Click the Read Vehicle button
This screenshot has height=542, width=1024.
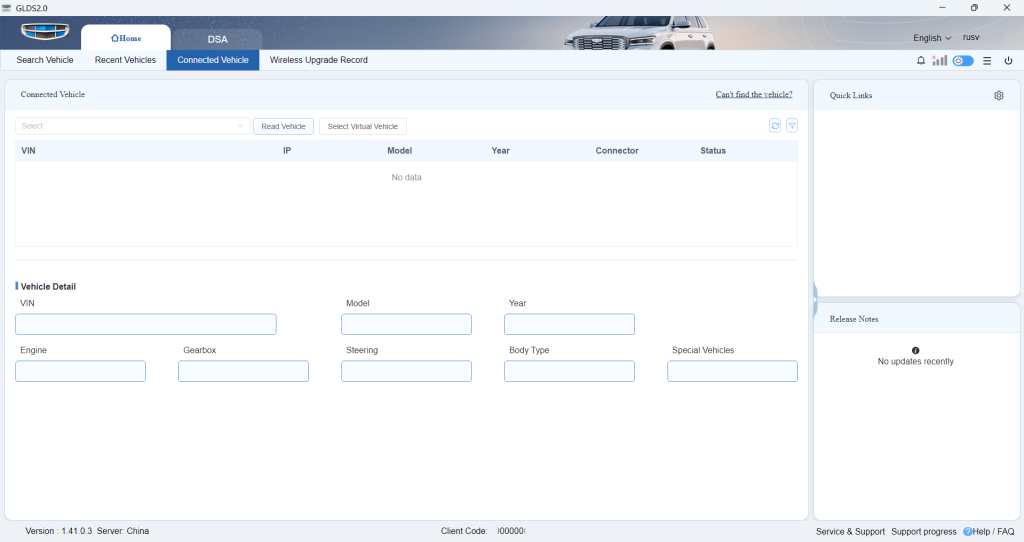[283, 126]
